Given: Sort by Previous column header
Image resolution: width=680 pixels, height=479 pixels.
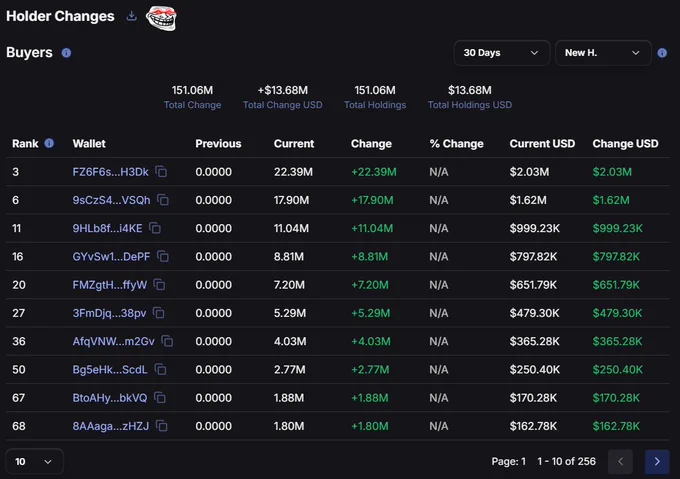Looking at the screenshot, I should tap(218, 143).
